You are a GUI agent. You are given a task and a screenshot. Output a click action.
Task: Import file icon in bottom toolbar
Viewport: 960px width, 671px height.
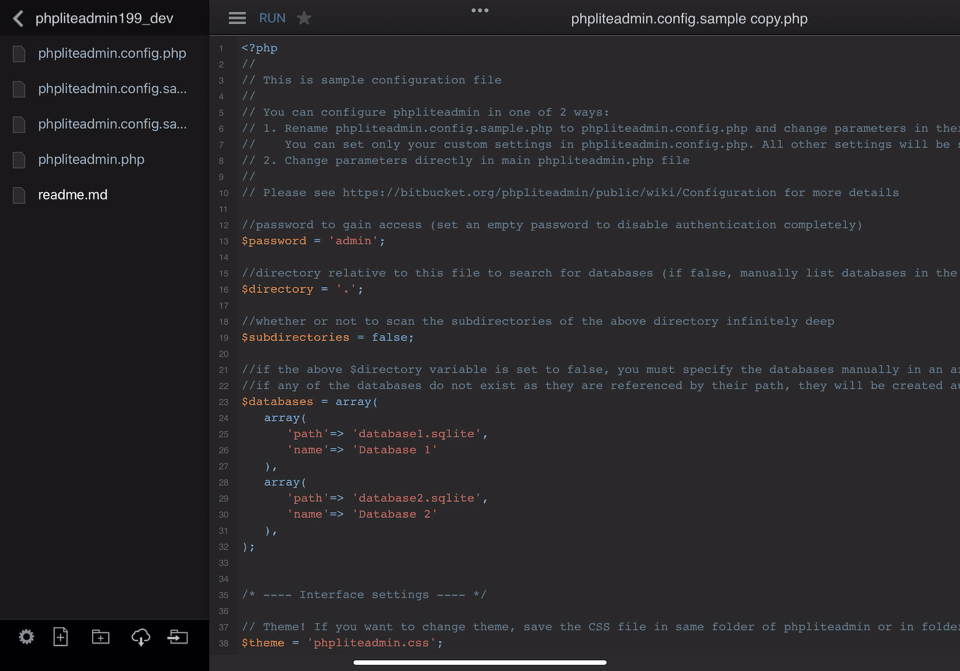(178, 637)
